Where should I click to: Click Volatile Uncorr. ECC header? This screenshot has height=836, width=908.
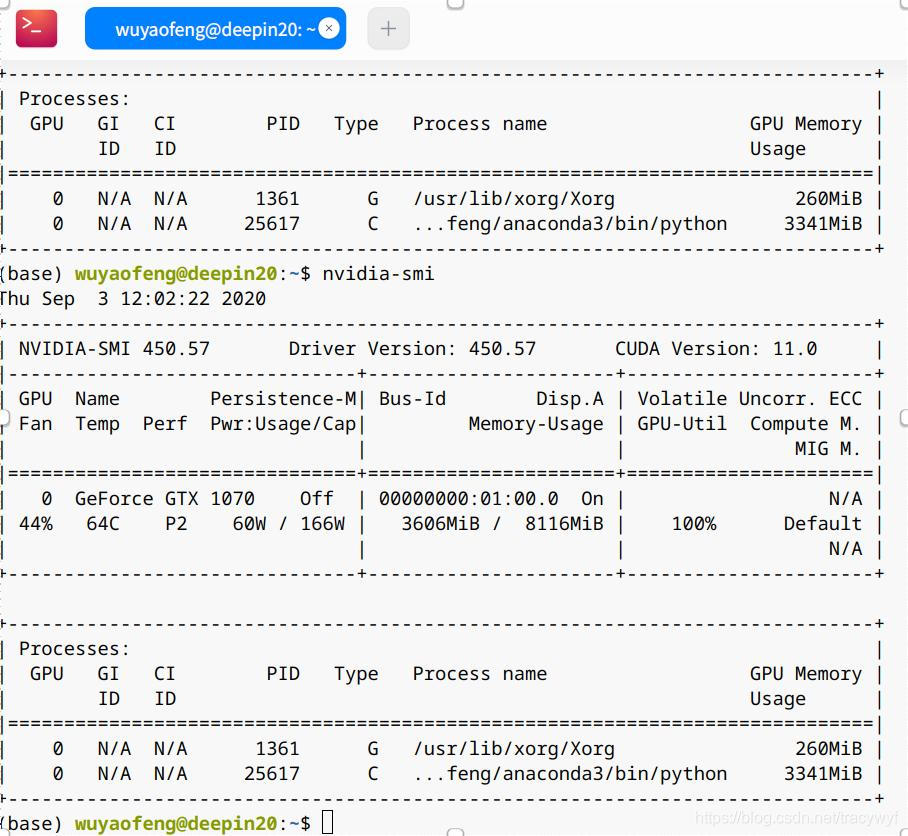point(750,398)
